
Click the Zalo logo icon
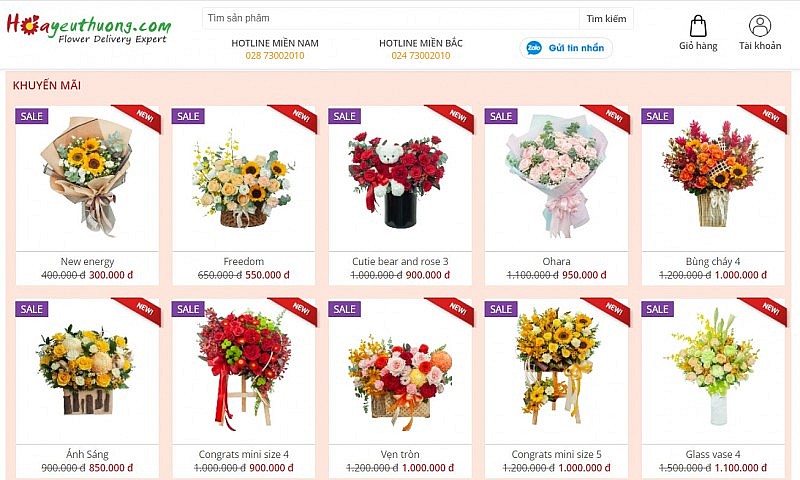(x=534, y=48)
